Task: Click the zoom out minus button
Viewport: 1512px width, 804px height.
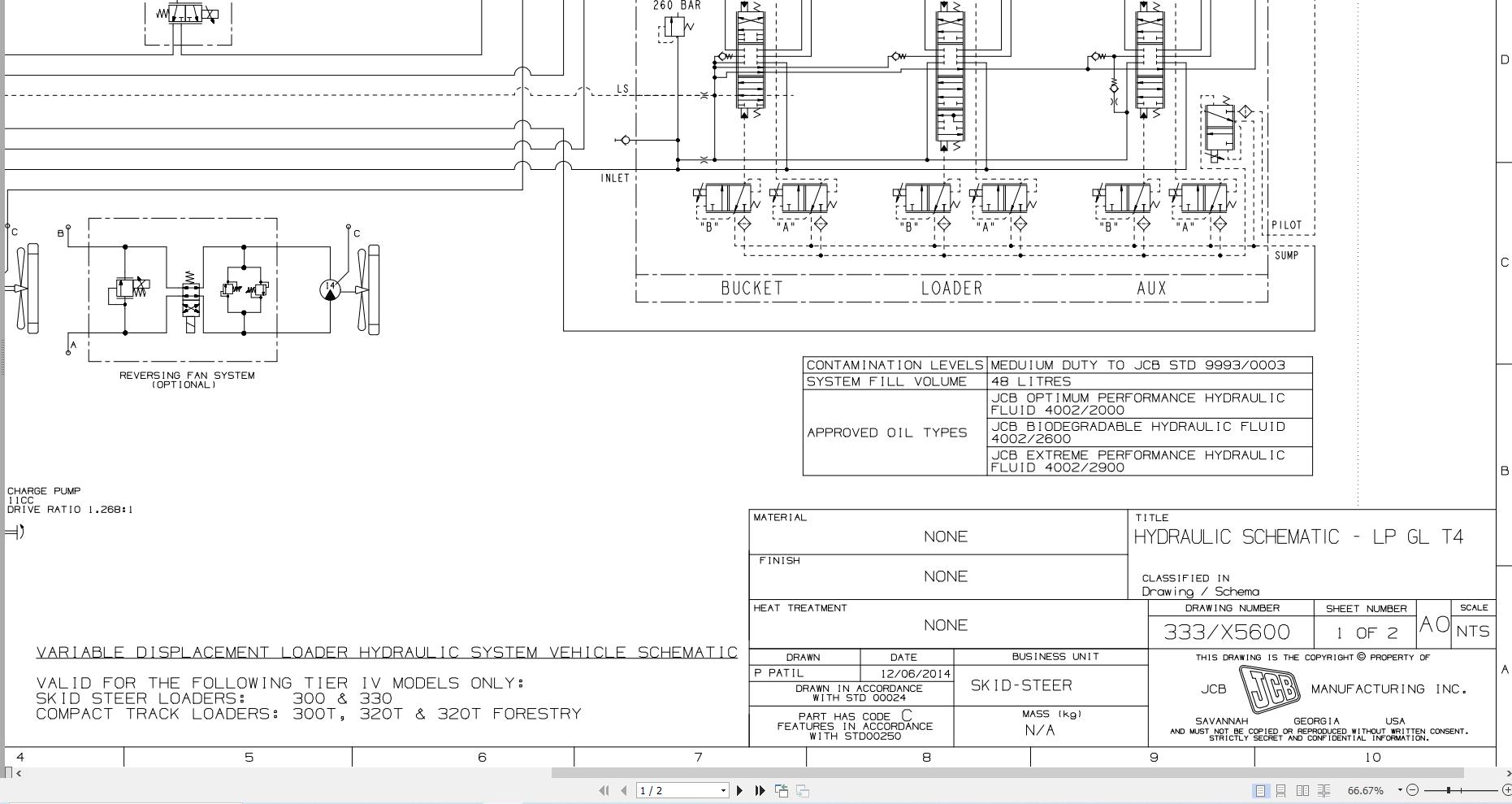Action: click(x=1412, y=790)
